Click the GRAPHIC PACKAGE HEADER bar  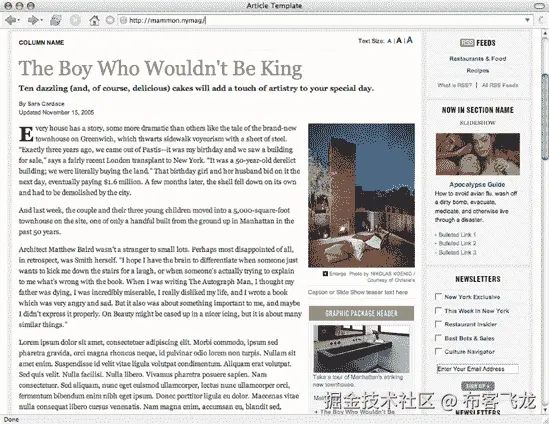361,313
